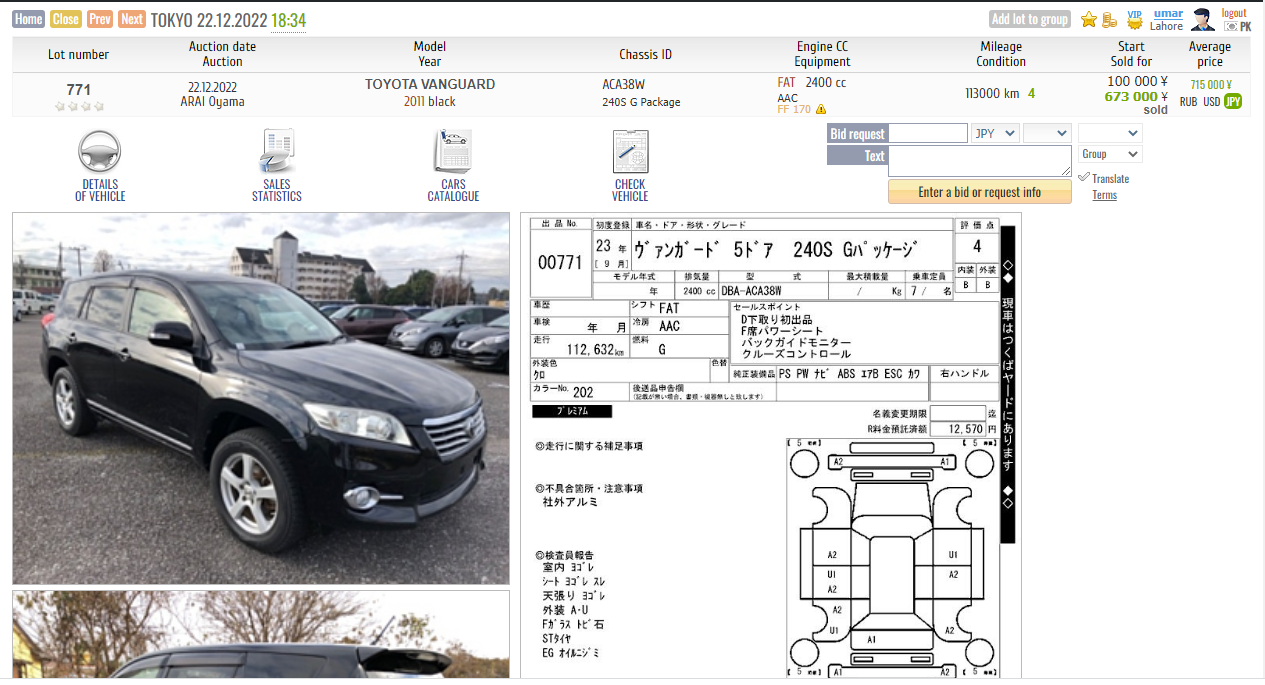
Task: Toggle the Translate checkmark
Action: pos(1084,177)
